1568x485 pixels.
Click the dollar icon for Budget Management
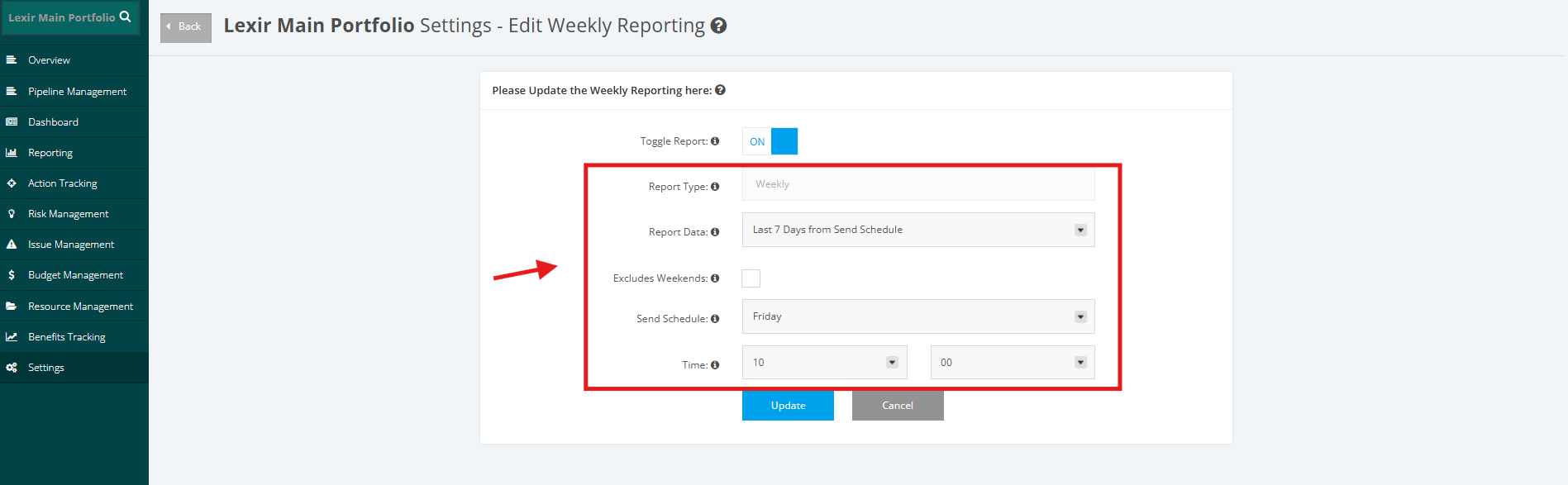coord(12,275)
